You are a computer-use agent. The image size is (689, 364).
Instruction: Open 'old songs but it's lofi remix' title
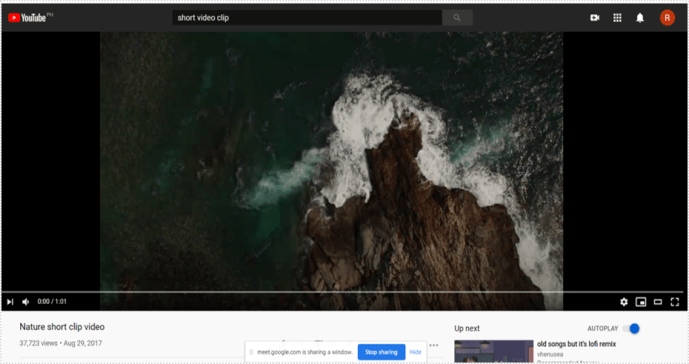click(x=576, y=344)
